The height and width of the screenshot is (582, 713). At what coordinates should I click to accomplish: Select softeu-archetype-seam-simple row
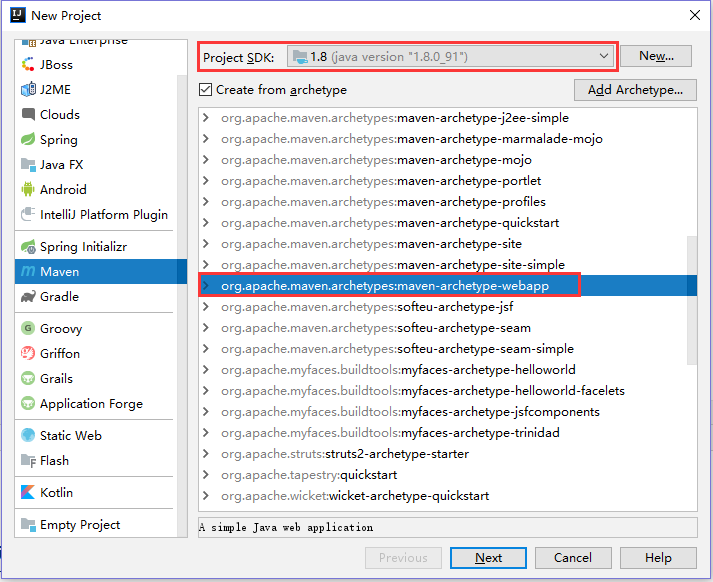coord(447,349)
